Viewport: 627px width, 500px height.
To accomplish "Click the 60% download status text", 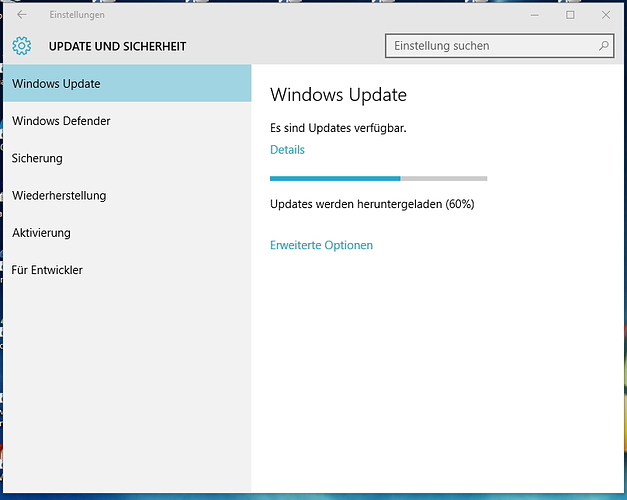I will 372,204.
